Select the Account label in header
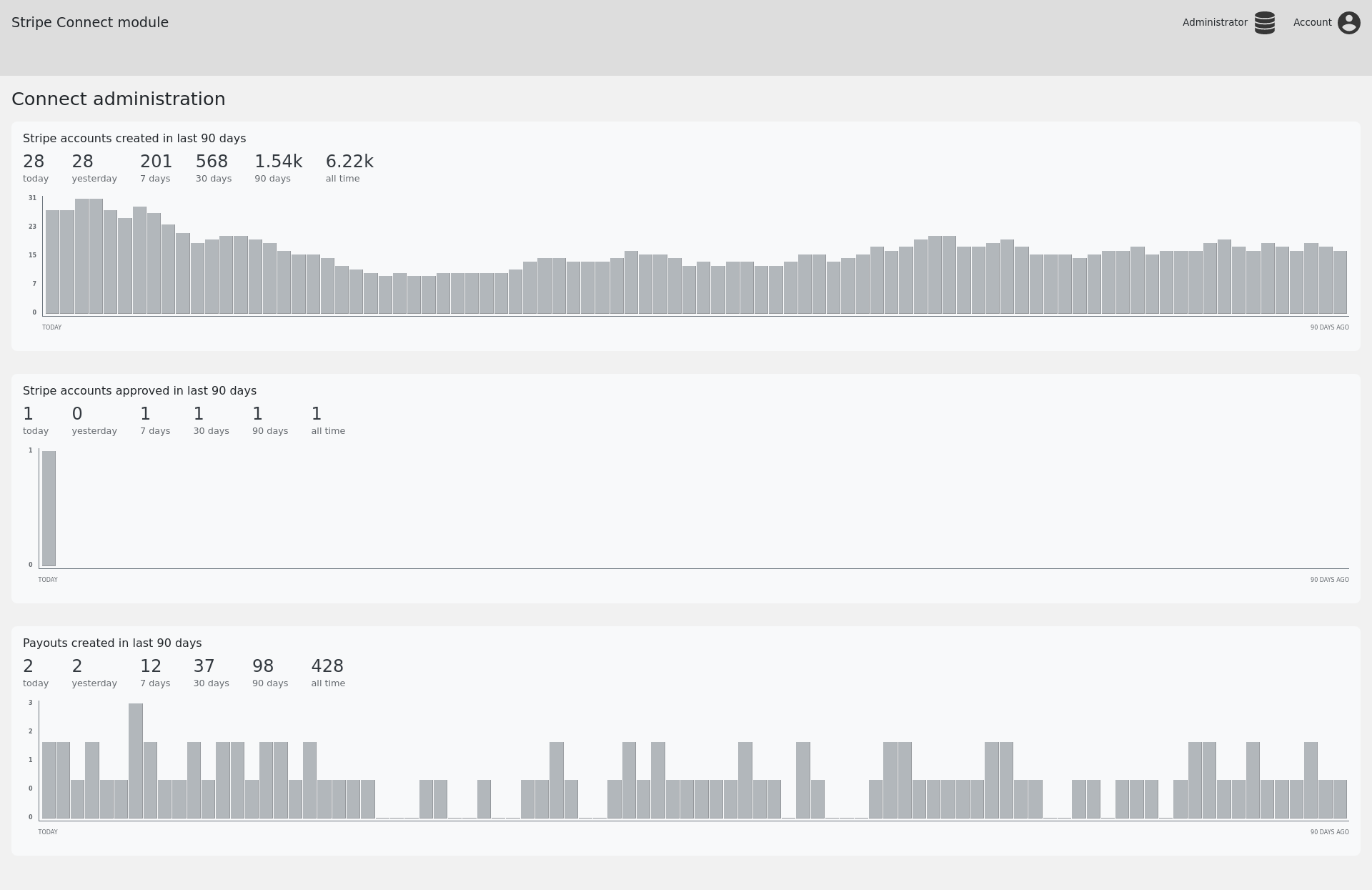1372x890 pixels. 1312,22
